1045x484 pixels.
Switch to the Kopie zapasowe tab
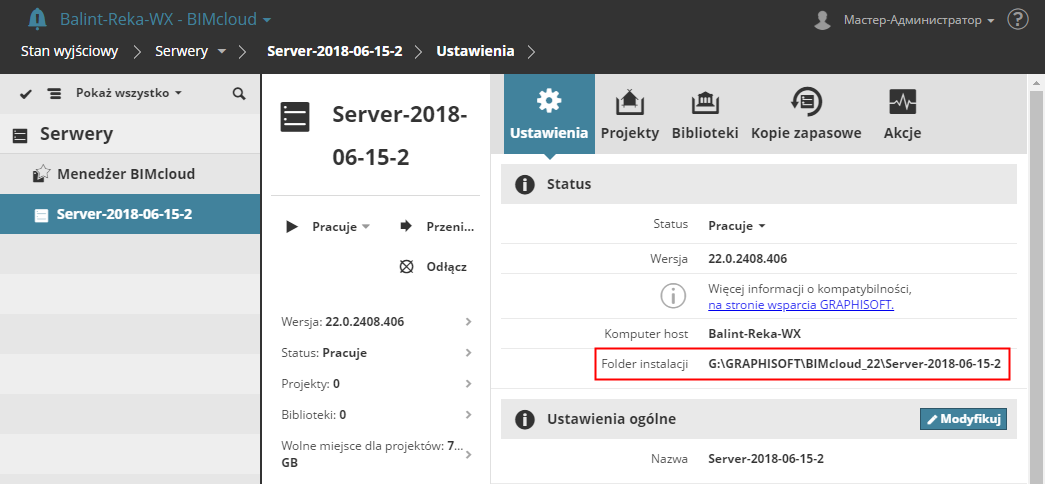pos(806,114)
